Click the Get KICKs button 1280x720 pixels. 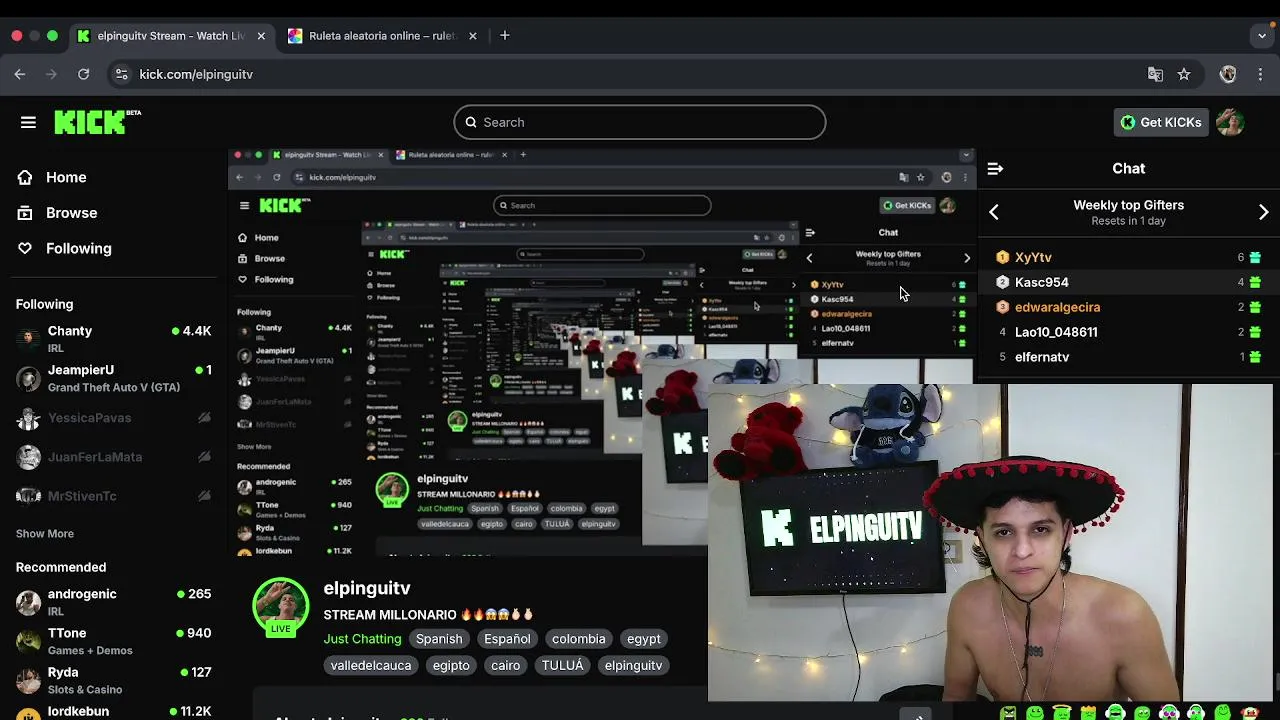pos(1161,122)
